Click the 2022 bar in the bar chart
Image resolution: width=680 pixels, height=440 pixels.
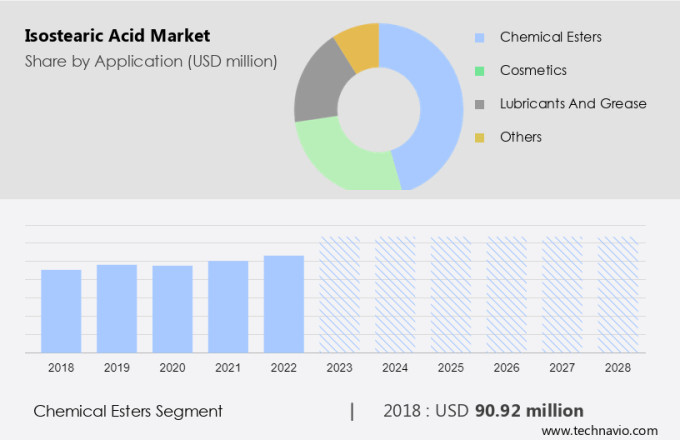[284, 303]
